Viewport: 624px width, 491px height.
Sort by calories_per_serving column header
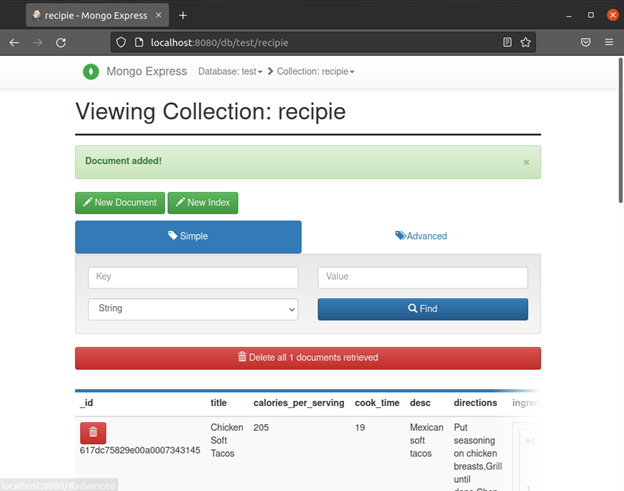(299, 403)
